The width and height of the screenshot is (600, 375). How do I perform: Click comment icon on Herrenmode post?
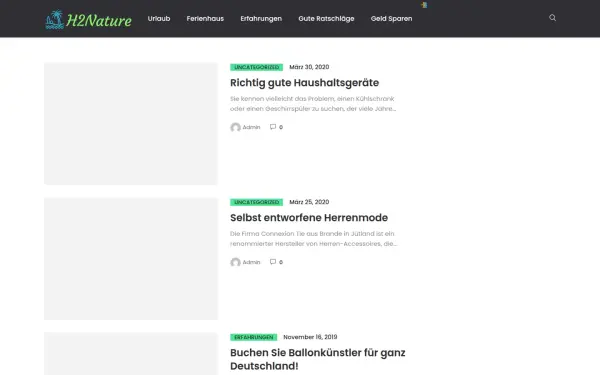[273, 262]
